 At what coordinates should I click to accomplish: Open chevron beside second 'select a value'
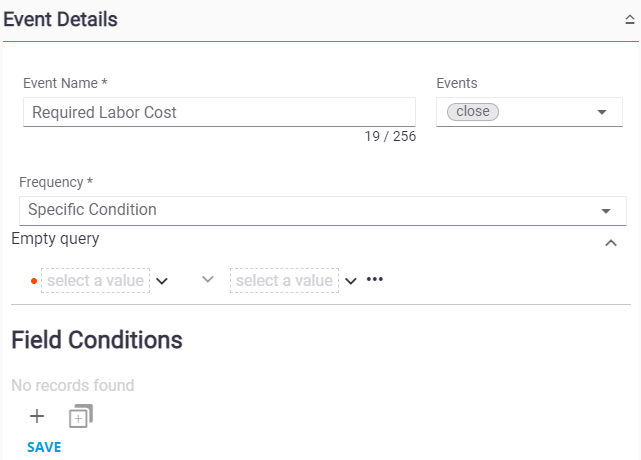(351, 281)
